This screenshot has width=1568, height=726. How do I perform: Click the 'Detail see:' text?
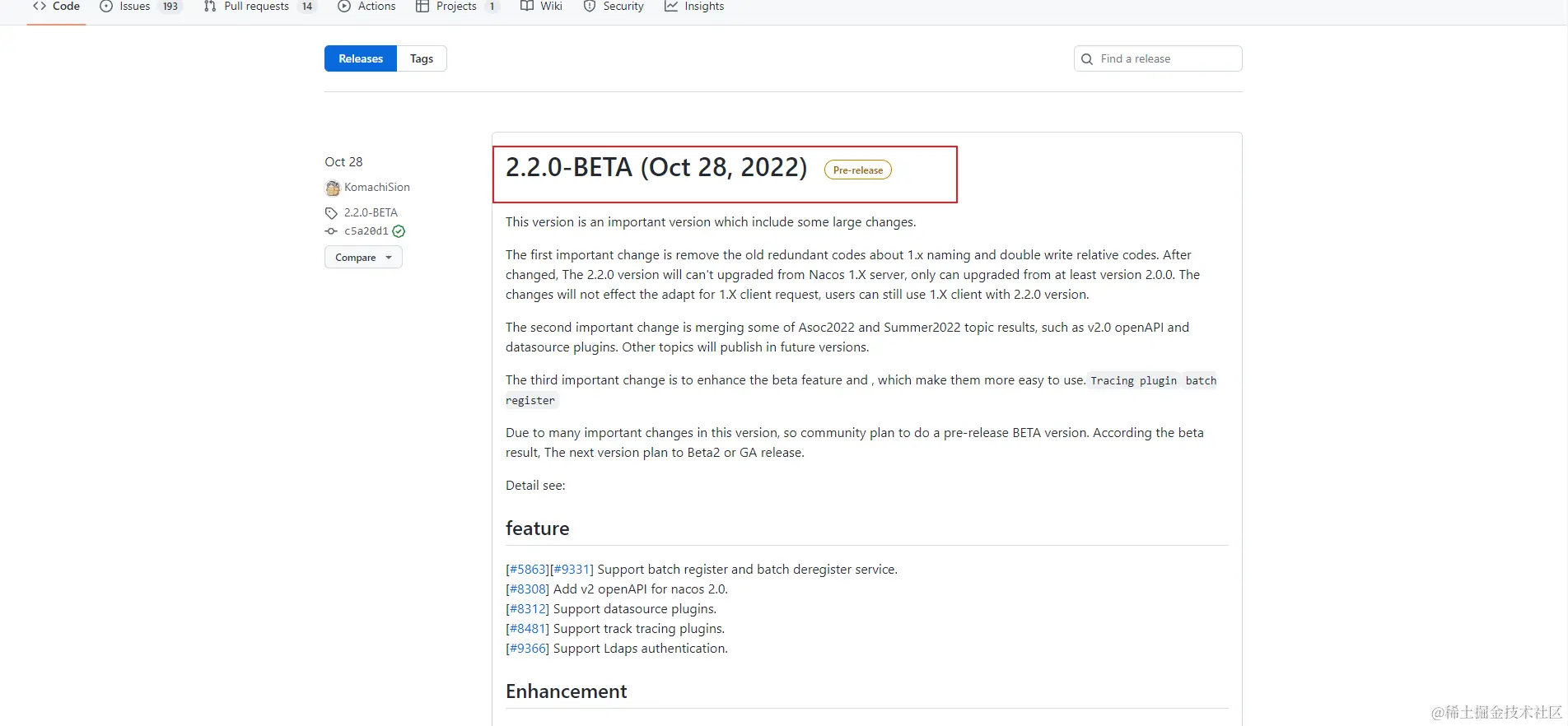pos(535,486)
